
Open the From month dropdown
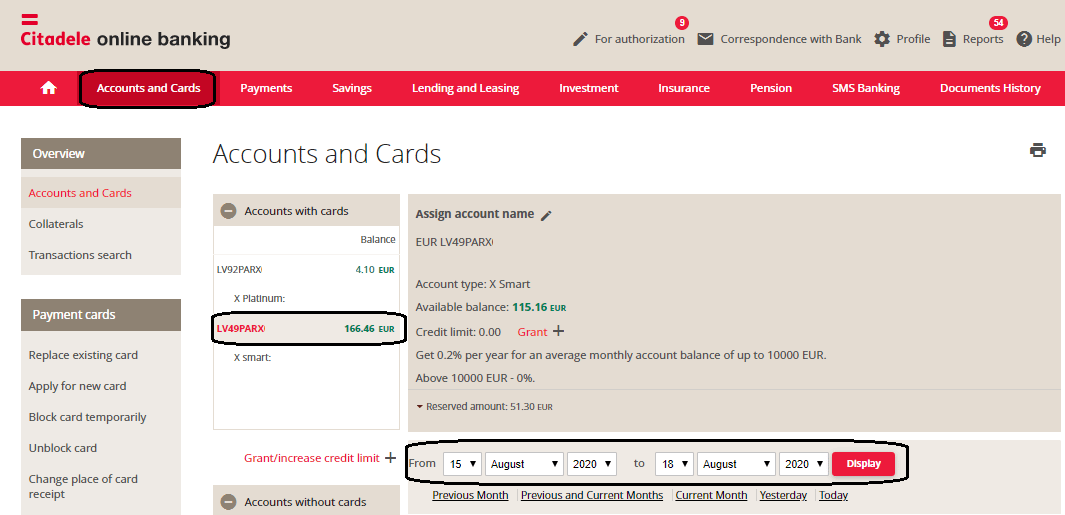[x=524, y=464]
